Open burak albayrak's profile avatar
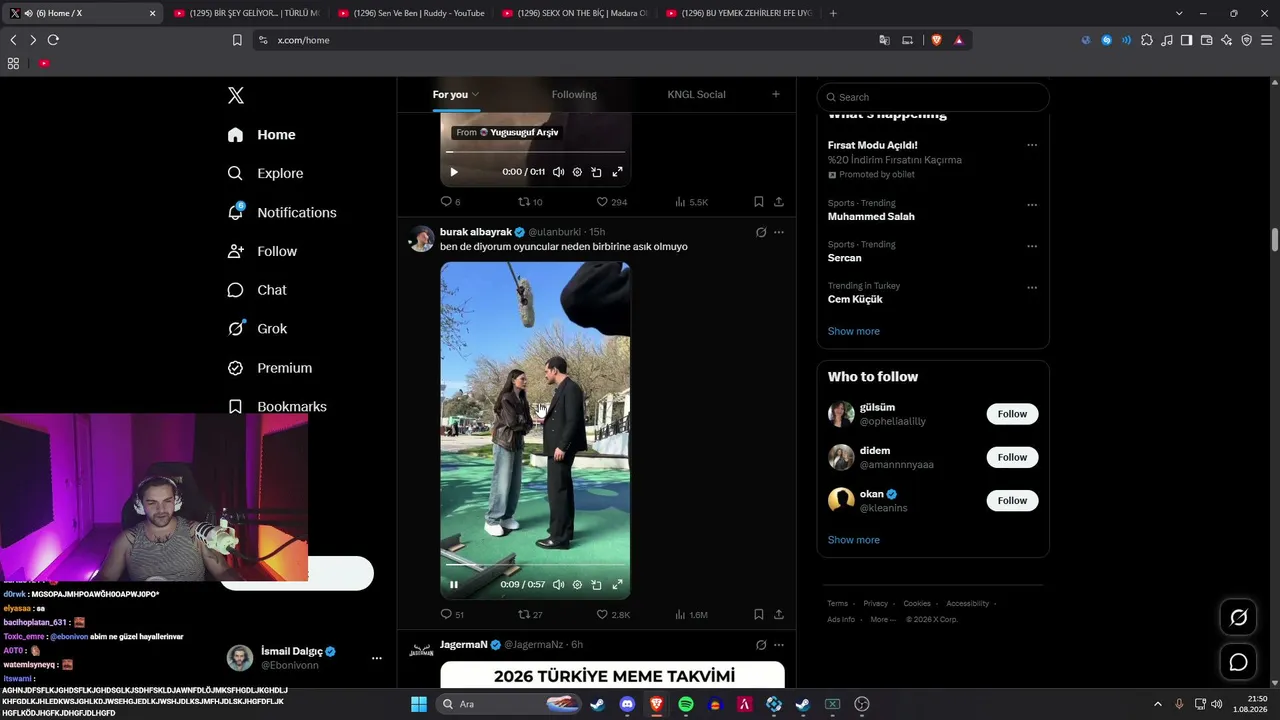 point(422,239)
